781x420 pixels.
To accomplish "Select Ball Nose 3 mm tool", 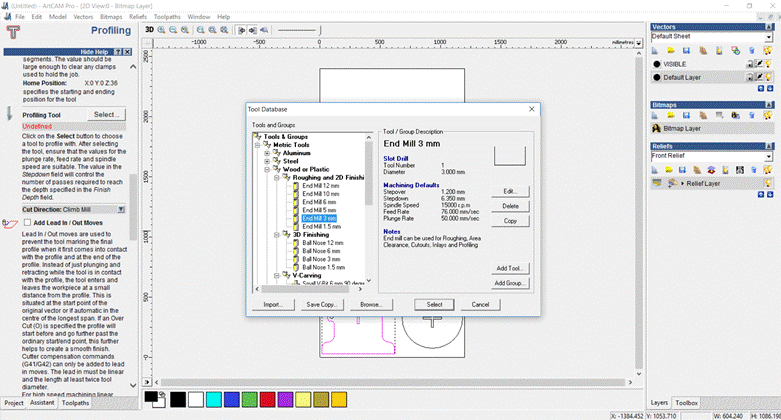I will 321,259.
